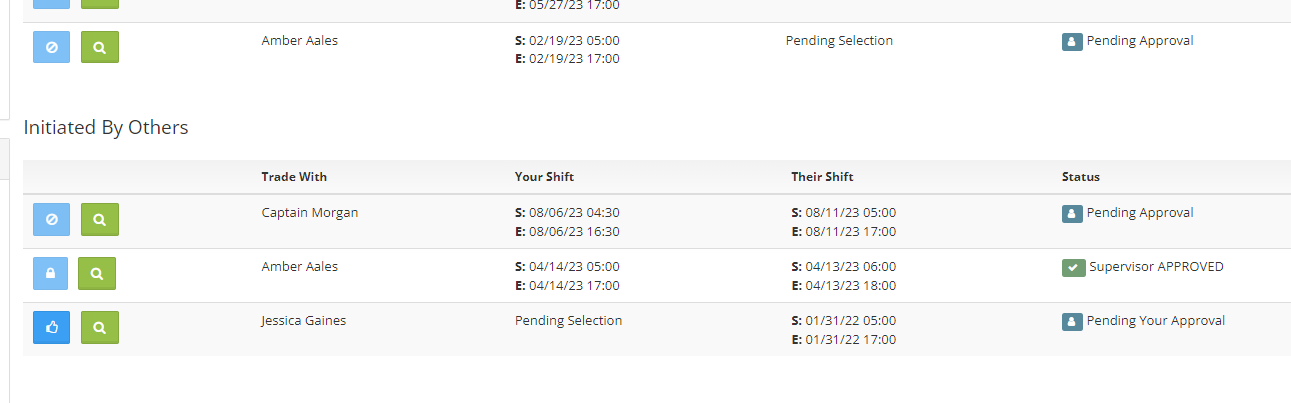Select the Captain Morgan name
Image resolution: width=1291 pixels, height=403 pixels.
pyautogui.click(x=309, y=213)
